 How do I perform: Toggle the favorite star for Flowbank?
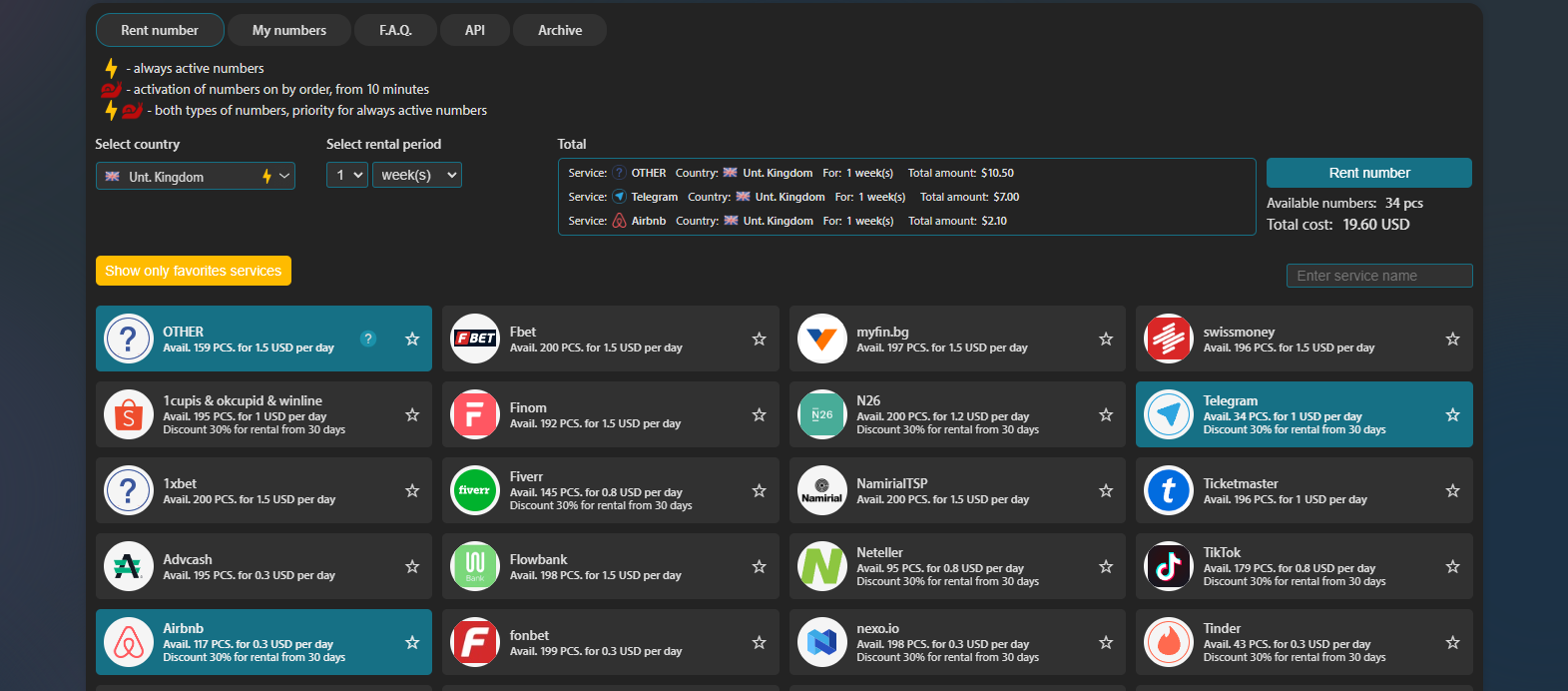point(760,566)
